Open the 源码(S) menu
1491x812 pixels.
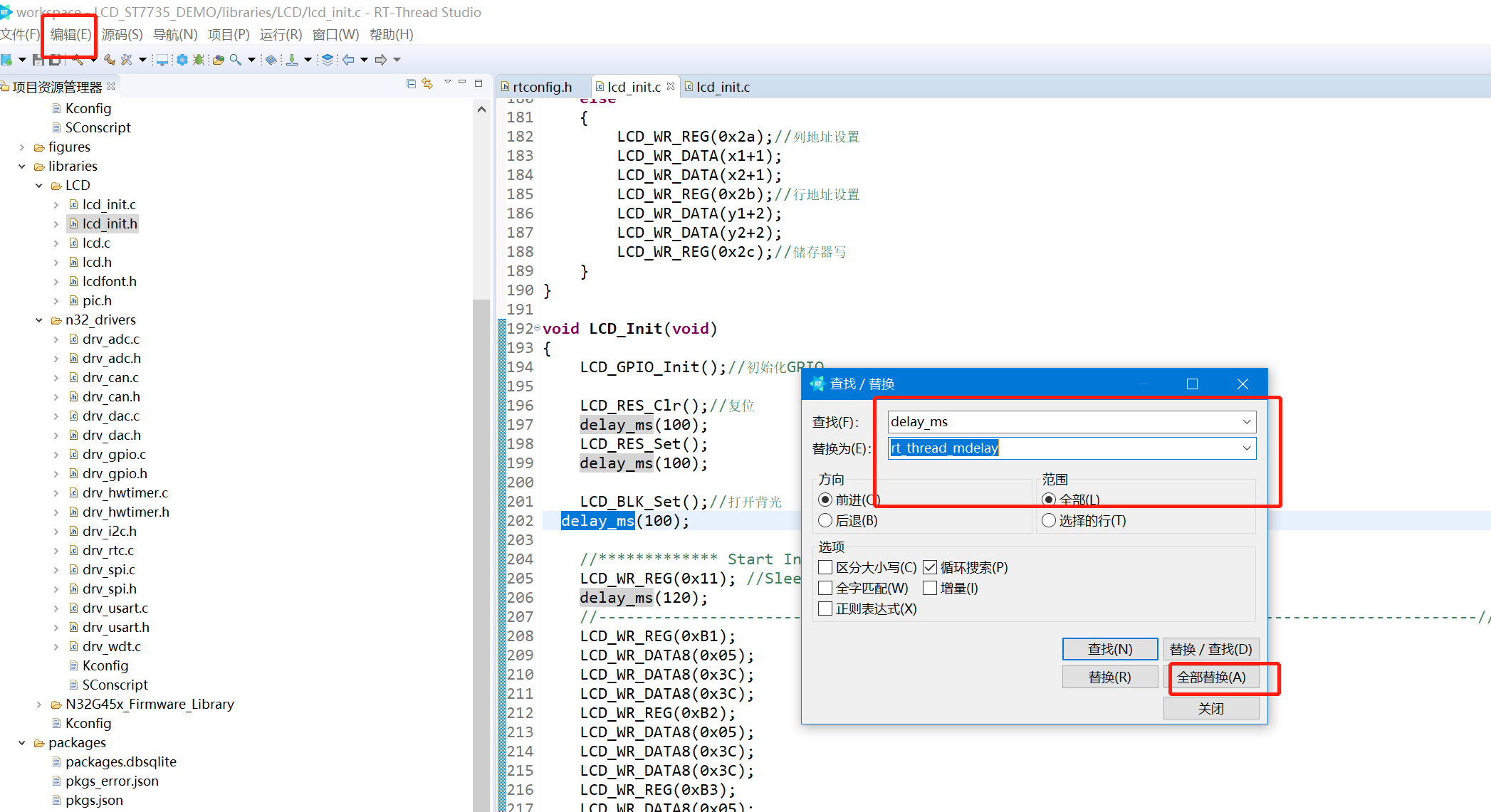click(122, 34)
